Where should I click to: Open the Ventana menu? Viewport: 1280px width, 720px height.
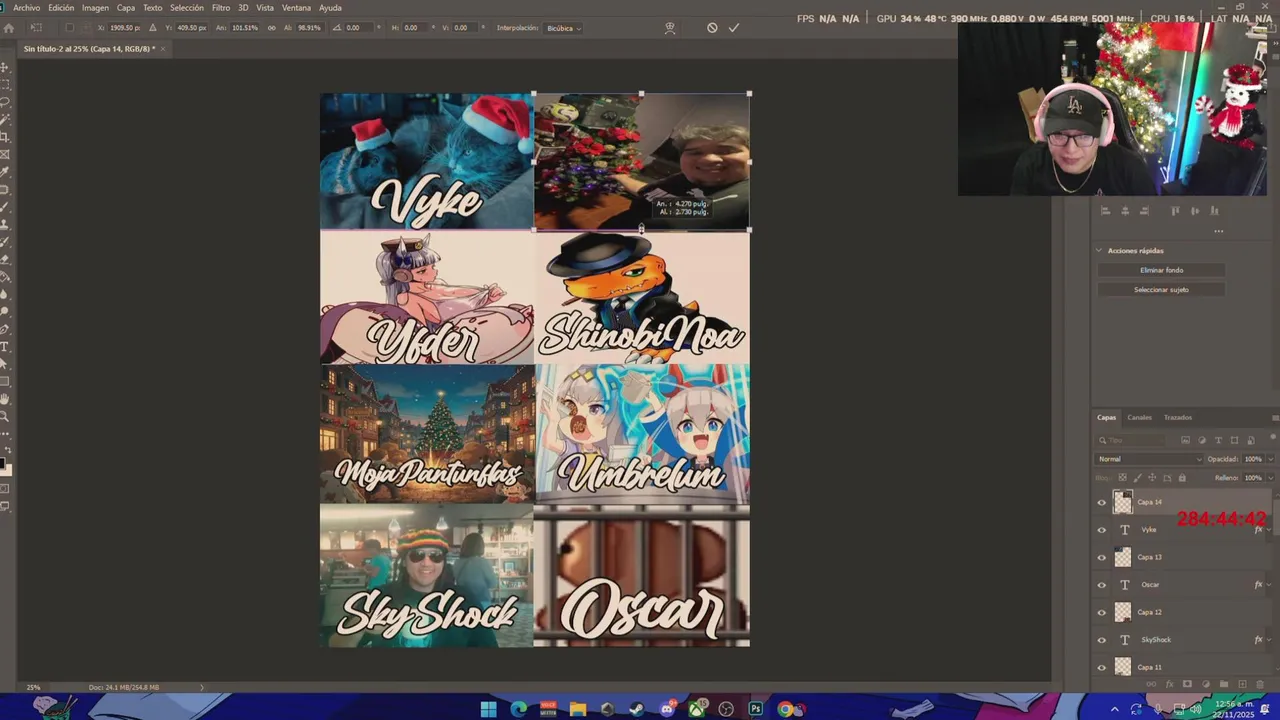click(x=296, y=8)
